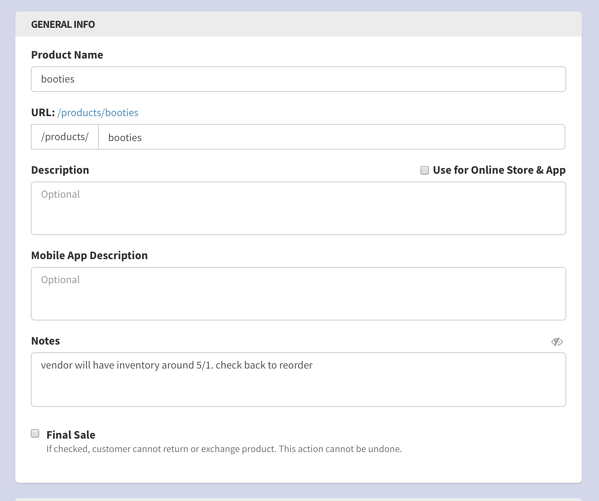The image size is (599, 501).
Task: Click into the Mobile App Description text area
Action: point(298,294)
